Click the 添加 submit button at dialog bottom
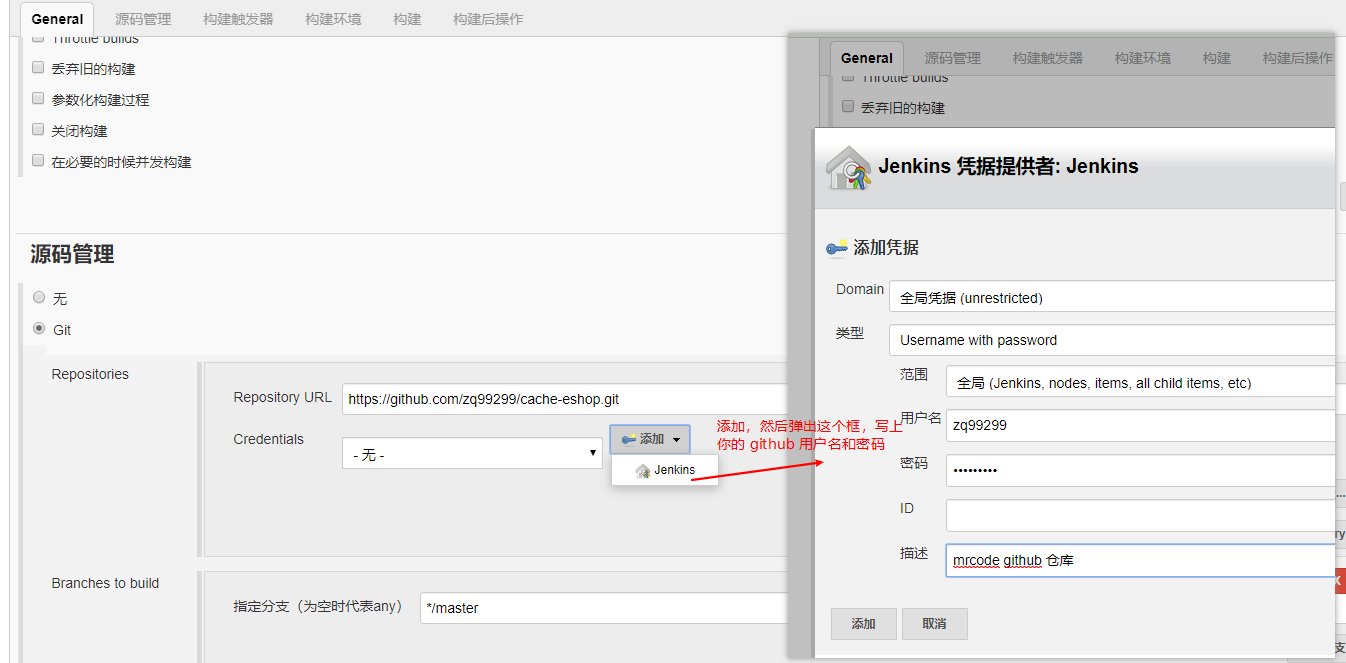The width and height of the screenshot is (1346, 663). [x=863, y=624]
